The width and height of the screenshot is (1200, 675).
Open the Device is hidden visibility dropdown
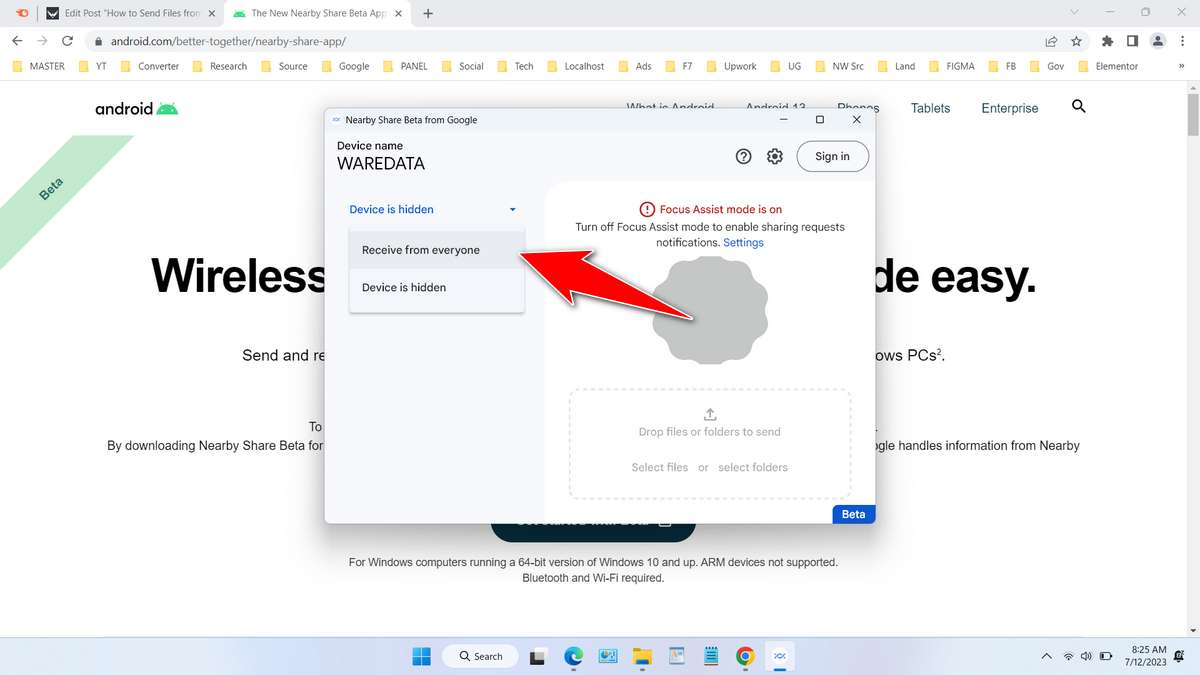(x=432, y=209)
